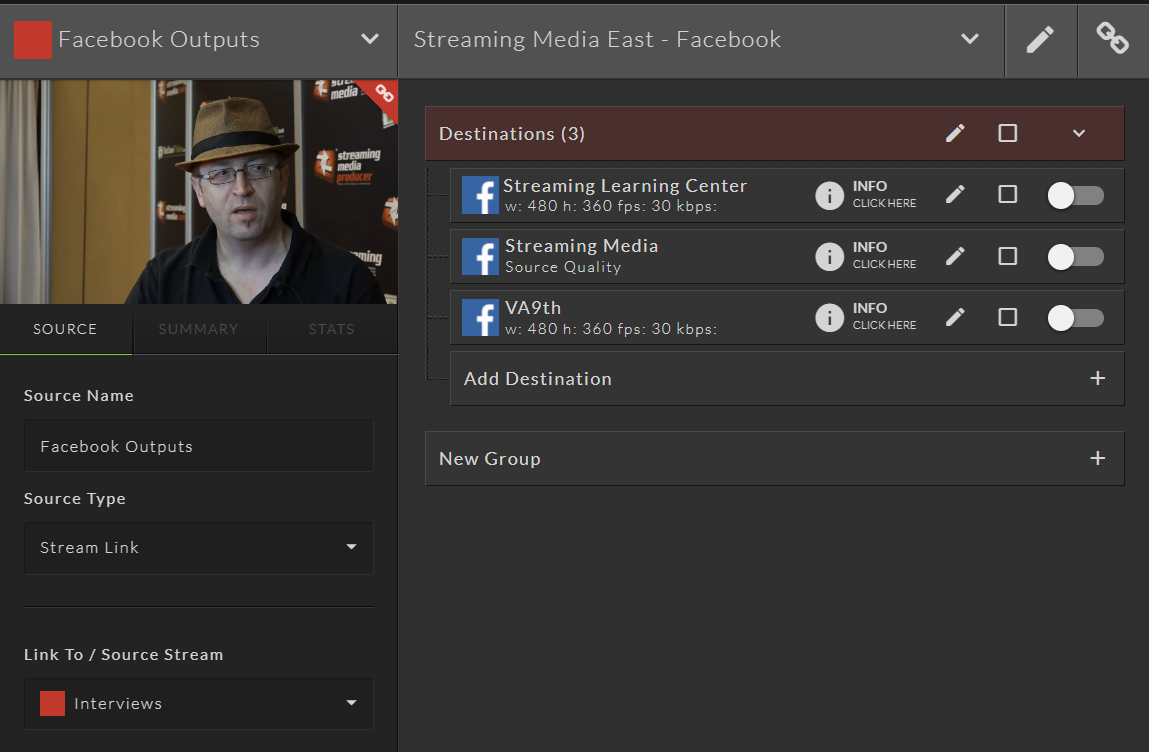The height and width of the screenshot is (752, 1149).
Task: Click Add Destination text
Action: 538,379
